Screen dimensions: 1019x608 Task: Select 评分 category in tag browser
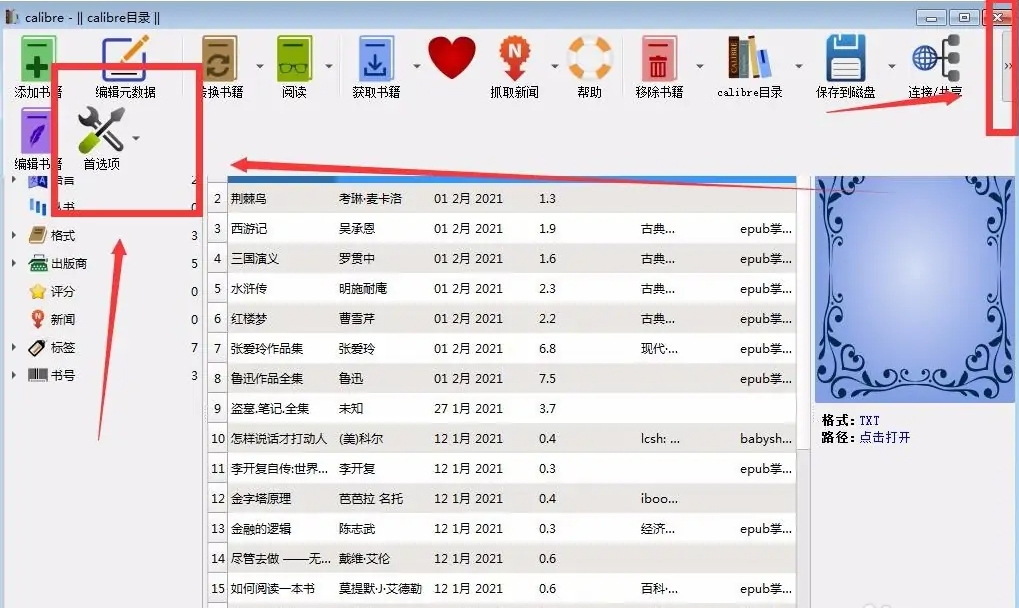click(x=63, y=292)
